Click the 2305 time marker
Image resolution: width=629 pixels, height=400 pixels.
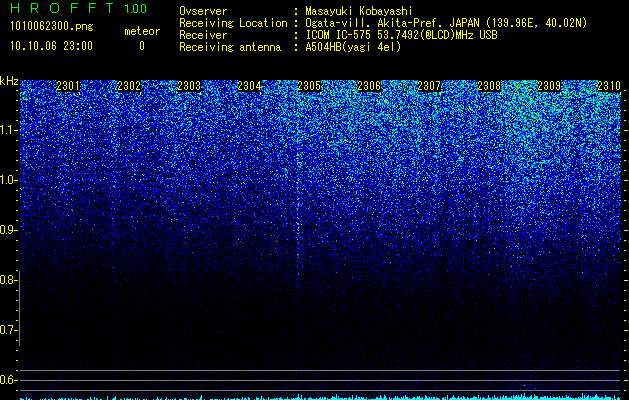pos(309,86)
